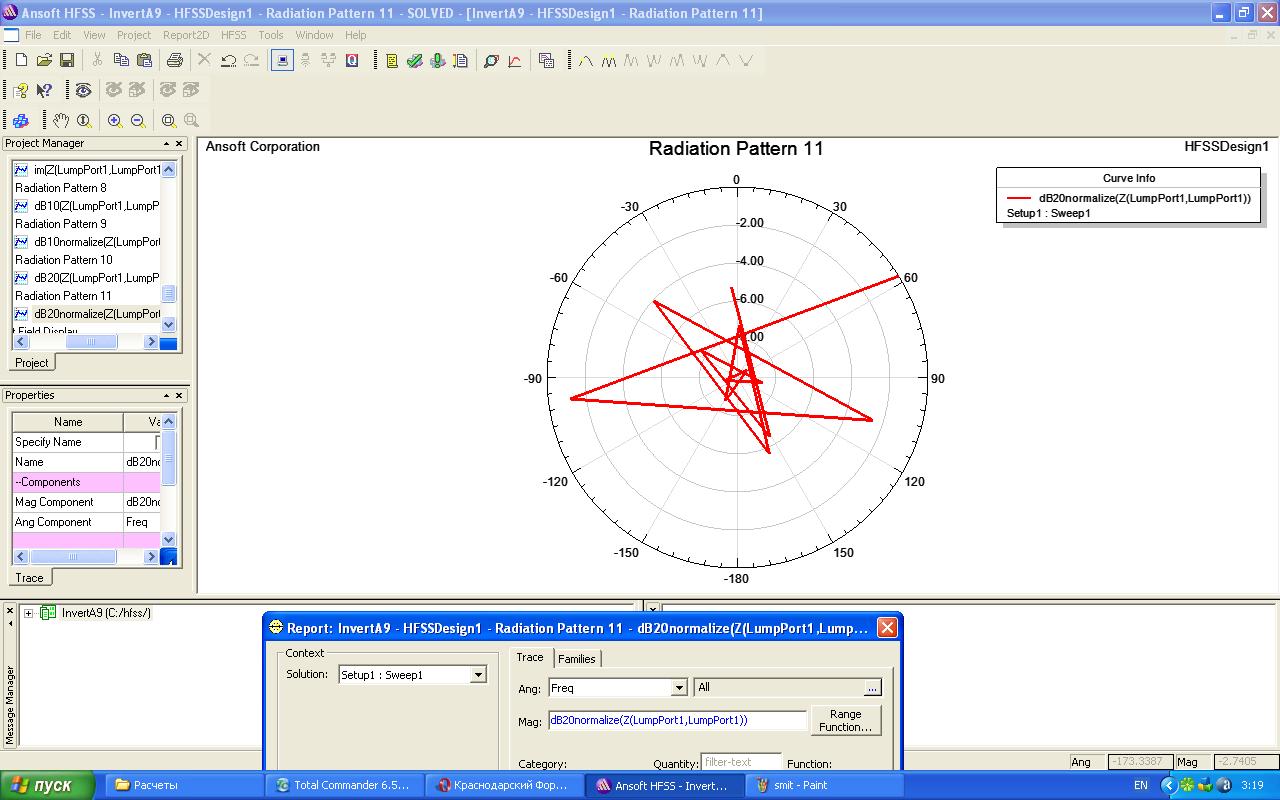Click the Show/Hide eye icon

(x=83, y=91)
